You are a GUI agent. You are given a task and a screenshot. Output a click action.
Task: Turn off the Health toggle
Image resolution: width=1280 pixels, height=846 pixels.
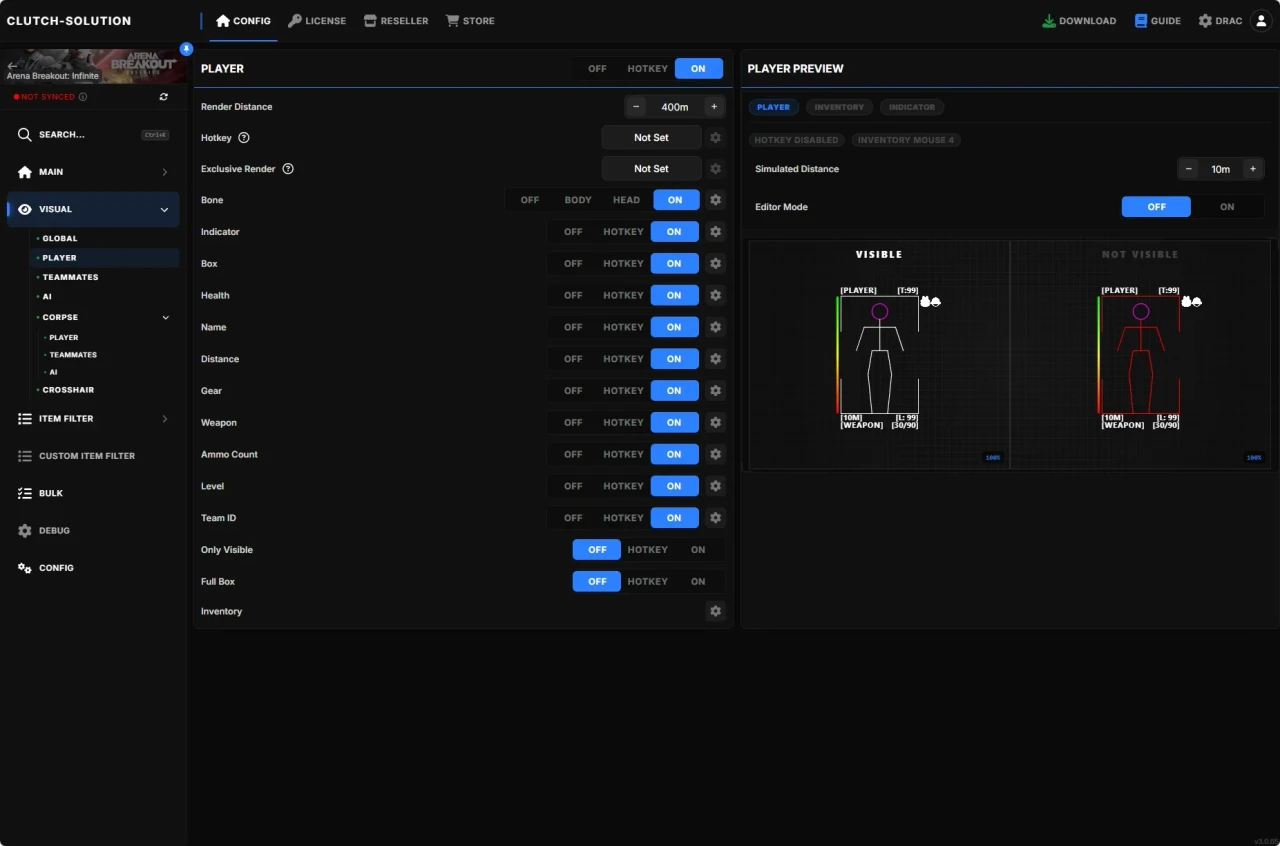pos(572,295)
